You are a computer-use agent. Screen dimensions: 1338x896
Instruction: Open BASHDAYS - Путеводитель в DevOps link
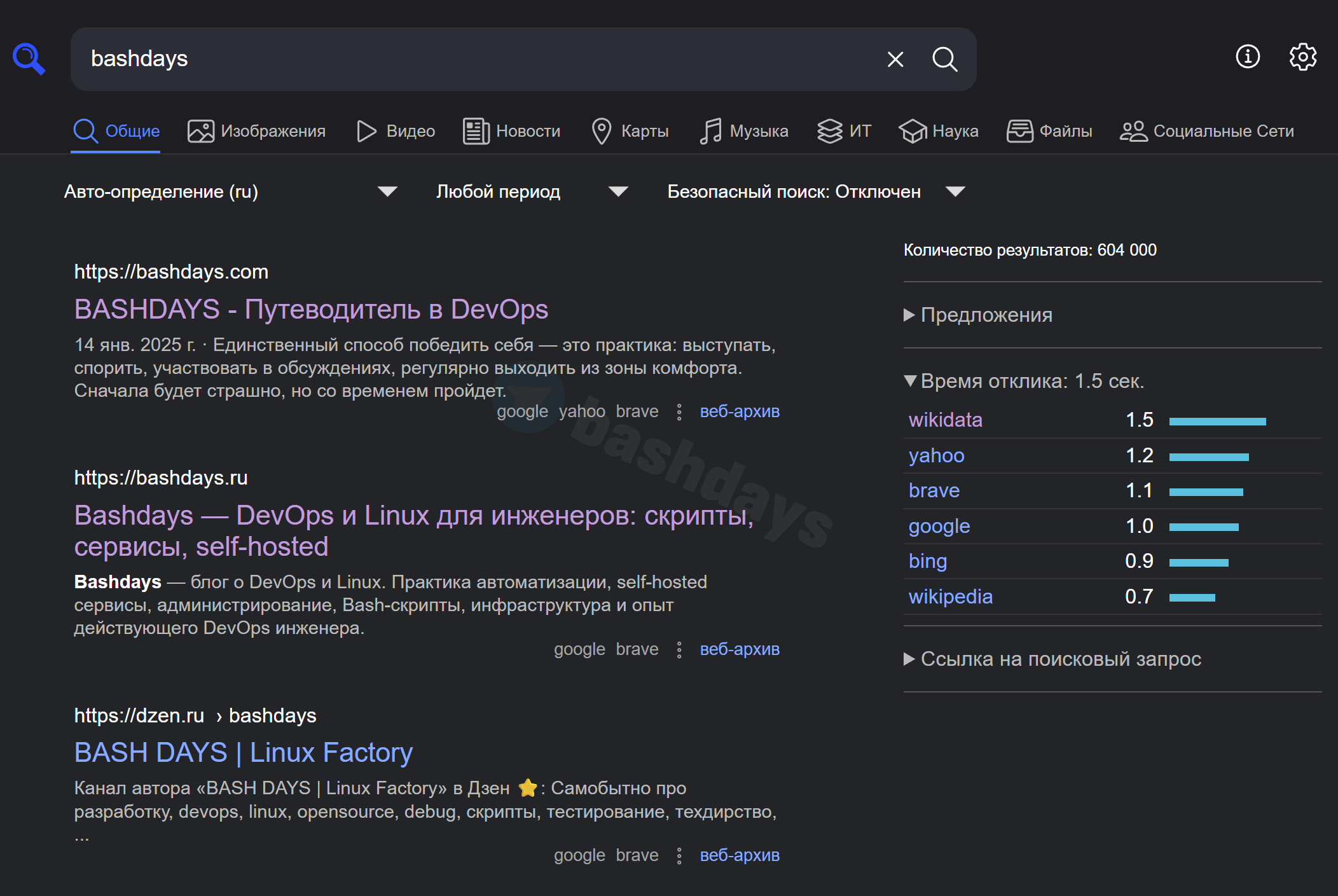coord(311,309)
